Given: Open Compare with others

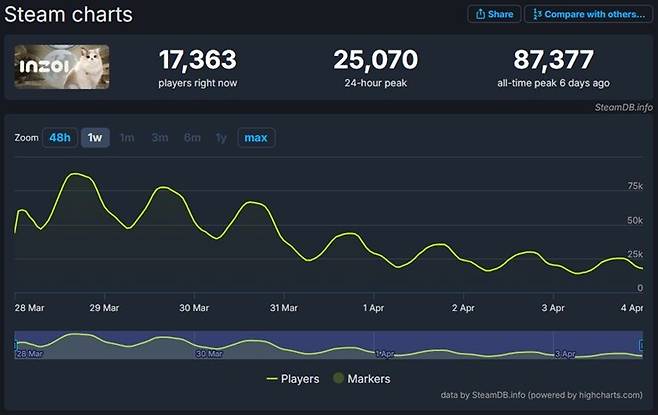Looking at the screenshot, I should 588,14.
